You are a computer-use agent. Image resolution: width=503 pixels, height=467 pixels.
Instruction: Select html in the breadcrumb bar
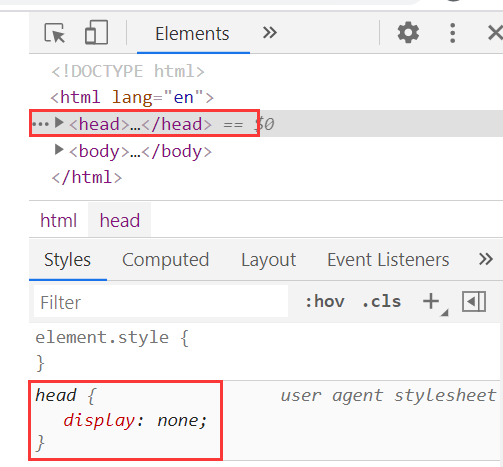click(x=59, y=220)
